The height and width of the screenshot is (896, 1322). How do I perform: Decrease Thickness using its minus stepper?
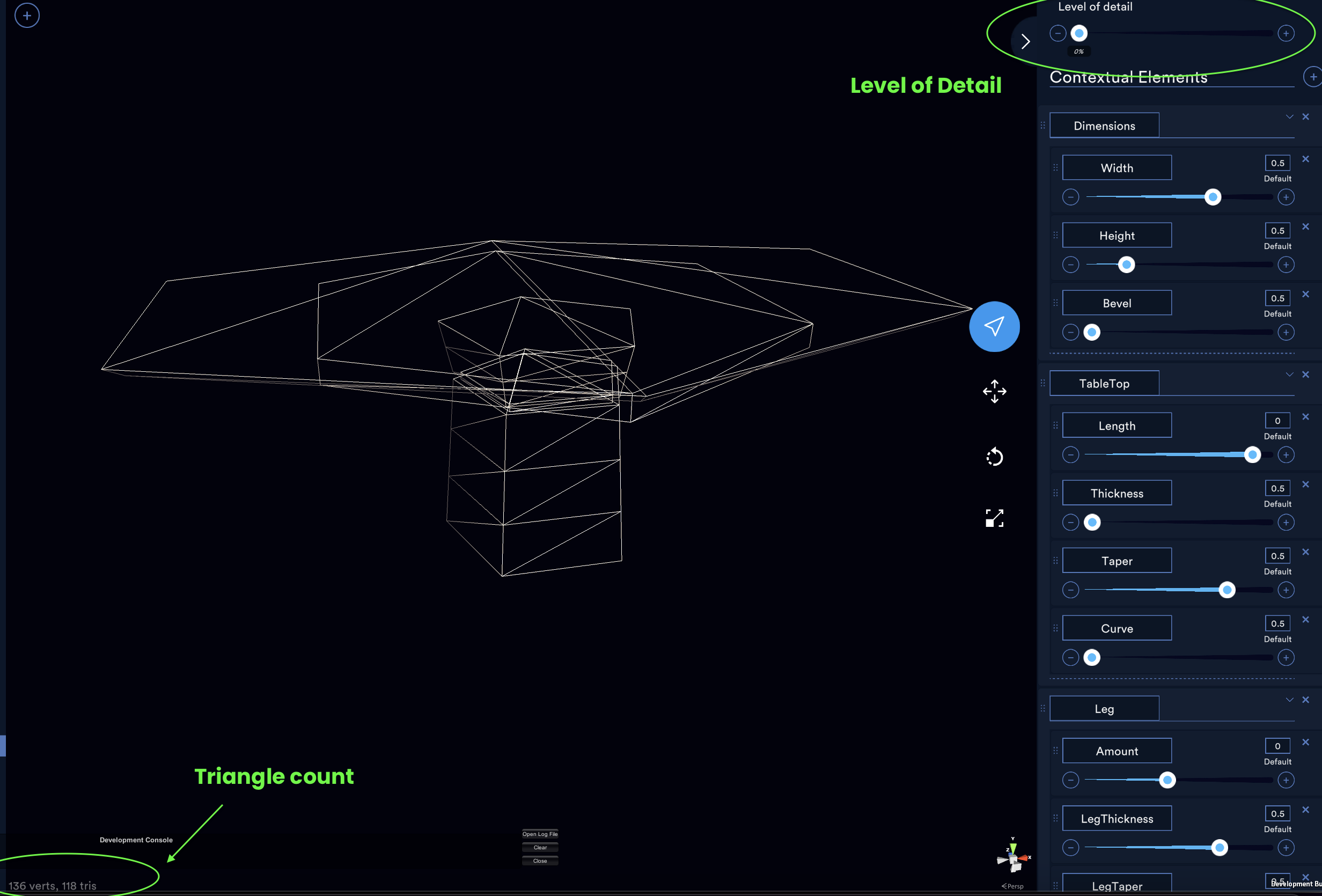1070,522
